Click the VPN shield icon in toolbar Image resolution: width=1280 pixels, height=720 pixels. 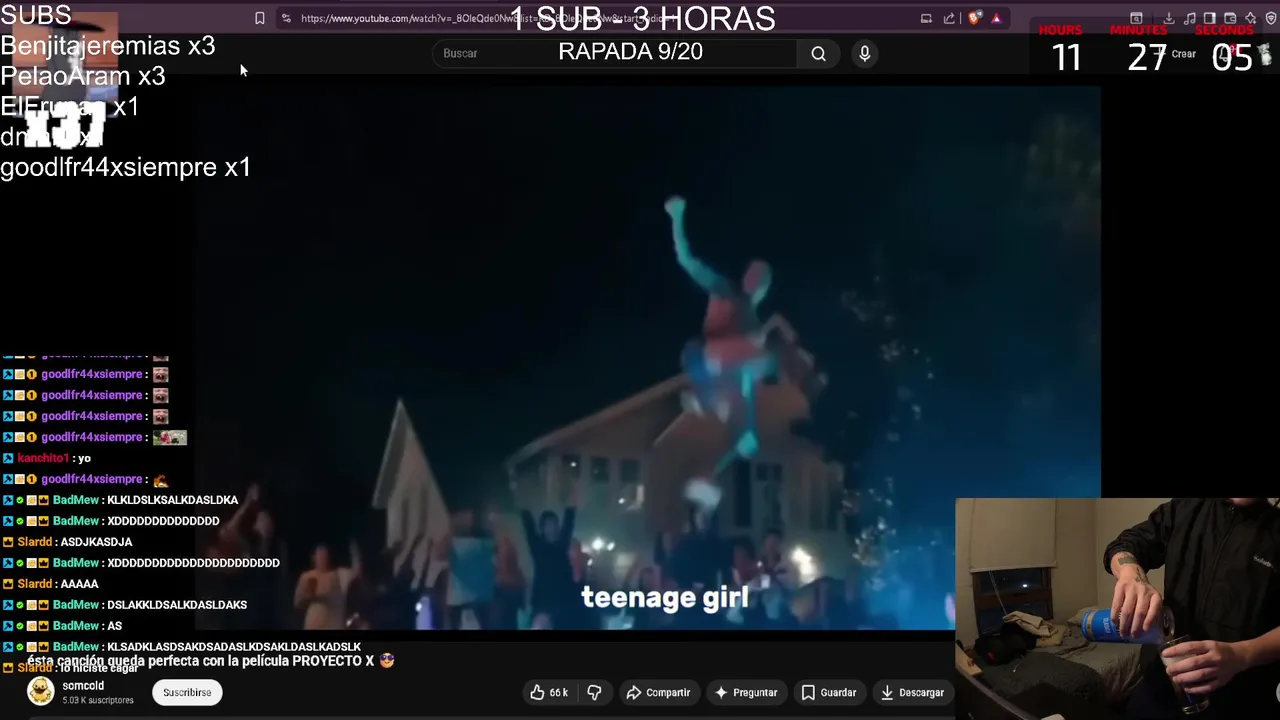(1271, 18)
